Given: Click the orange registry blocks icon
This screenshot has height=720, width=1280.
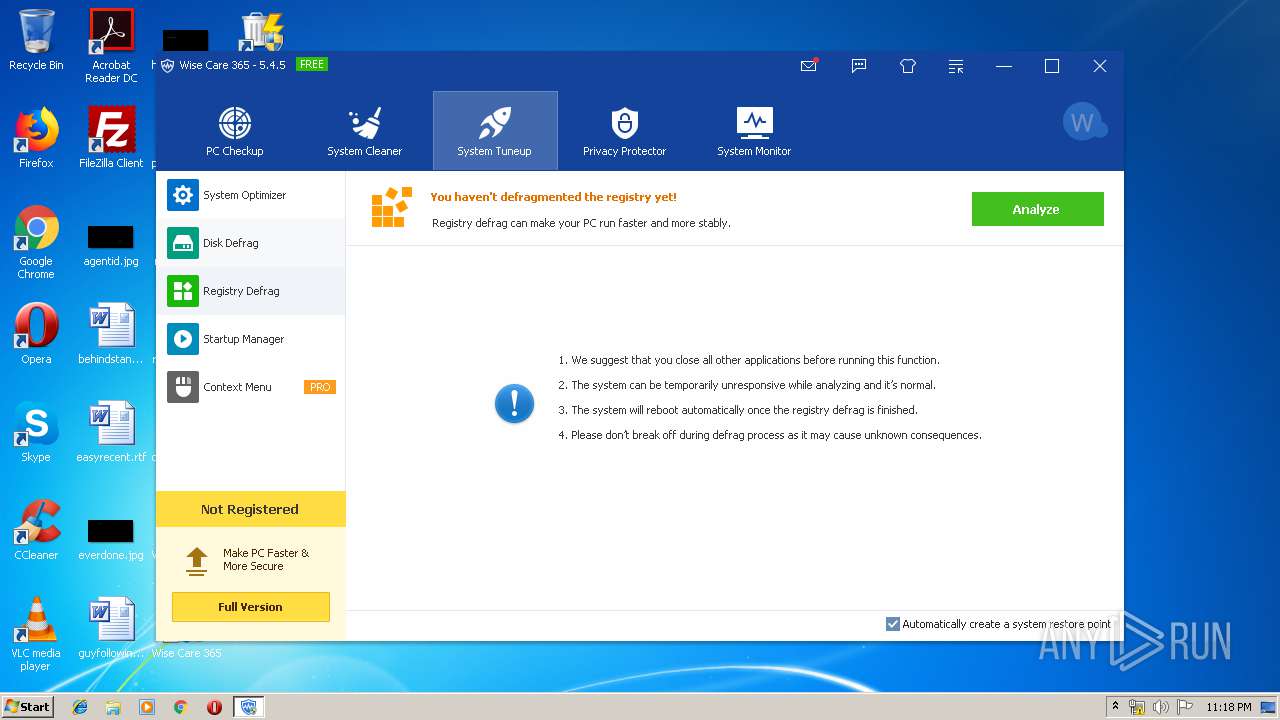Looking at the screenshot, I should tap(392, 208).
